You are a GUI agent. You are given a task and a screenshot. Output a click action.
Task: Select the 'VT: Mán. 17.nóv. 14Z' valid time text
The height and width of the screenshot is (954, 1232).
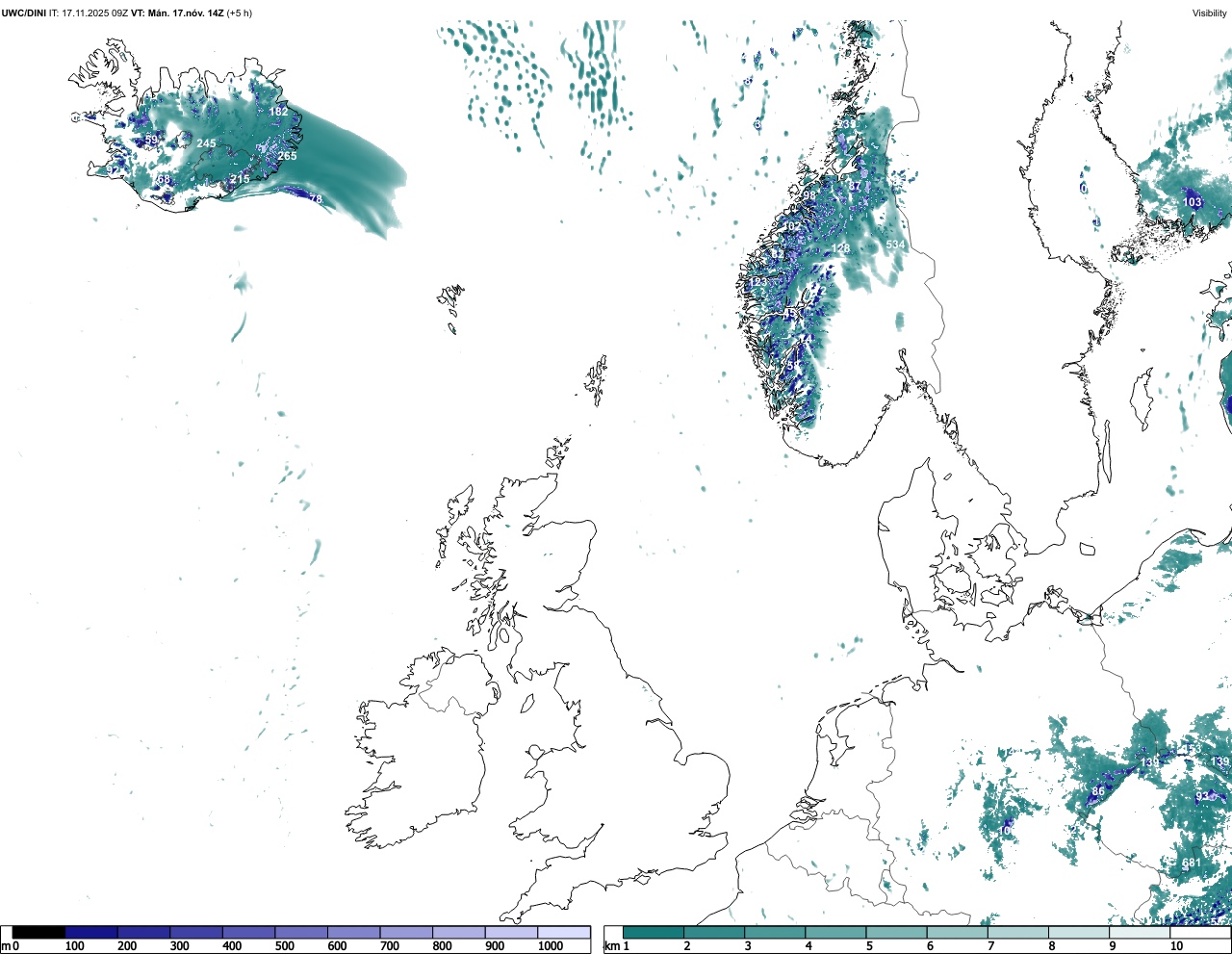pos(177,13)
